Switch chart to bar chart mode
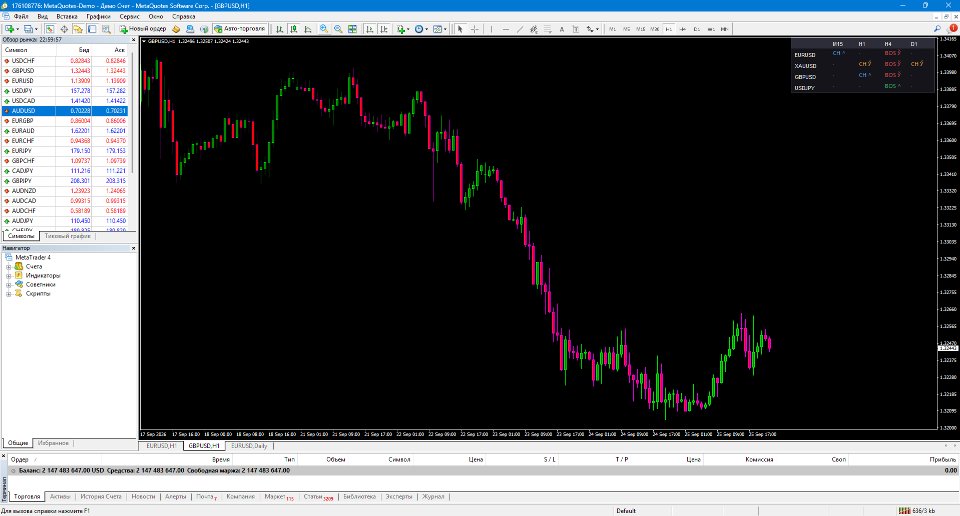This screenshot has height=516, width=960. 280,29
